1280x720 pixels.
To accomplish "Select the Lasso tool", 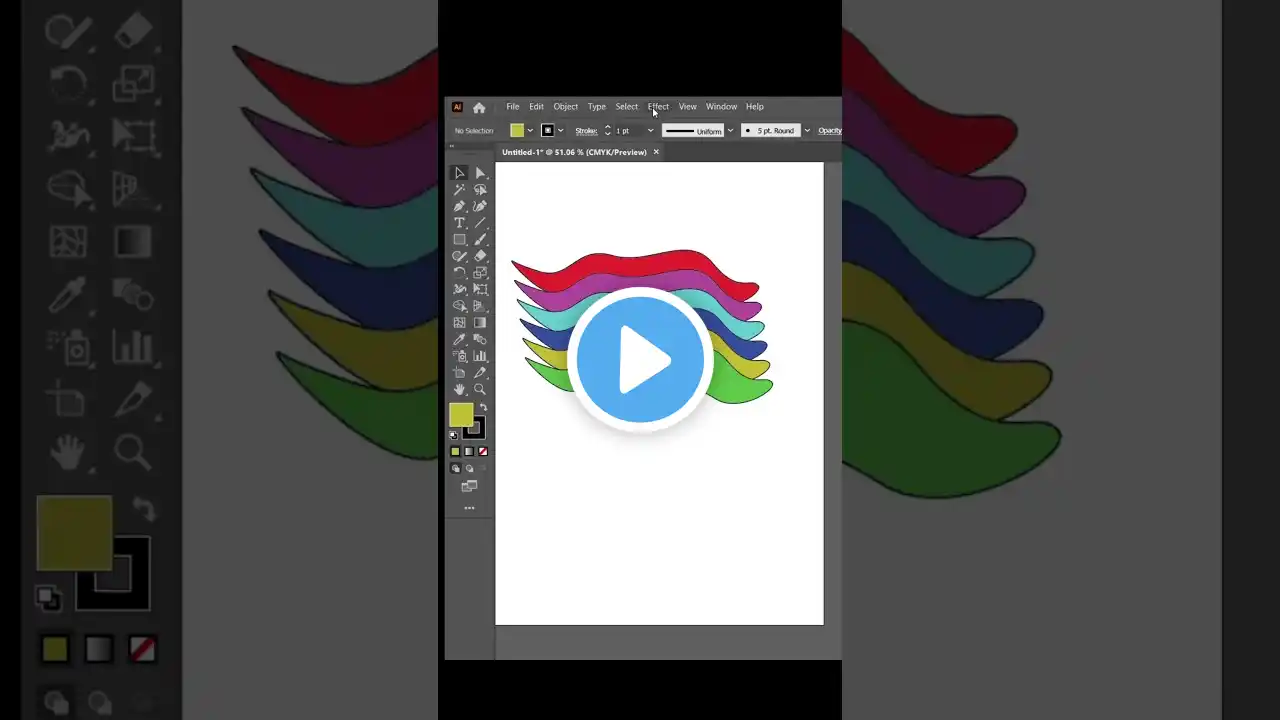I will click(480, 189).
